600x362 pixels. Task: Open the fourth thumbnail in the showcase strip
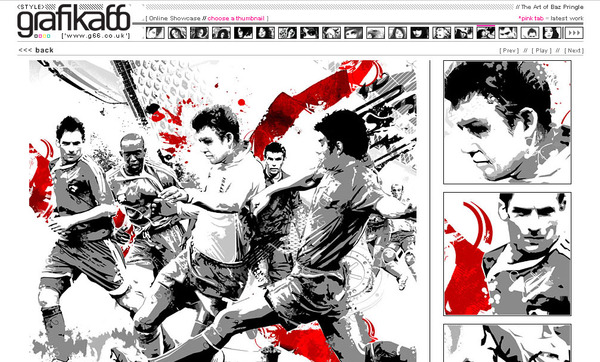[x=221, y=33]
